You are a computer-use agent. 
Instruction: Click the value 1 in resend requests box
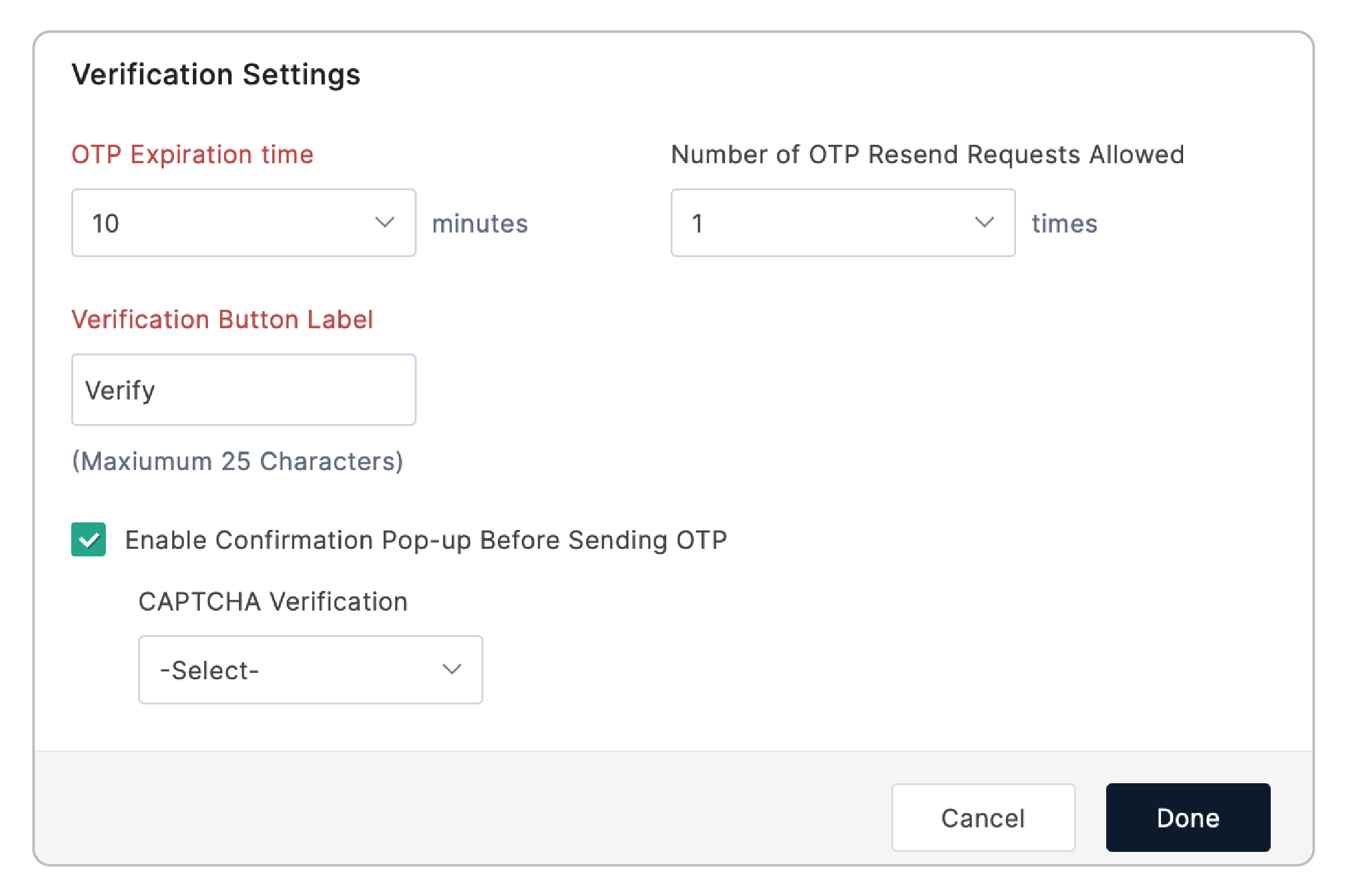(697, 224)
